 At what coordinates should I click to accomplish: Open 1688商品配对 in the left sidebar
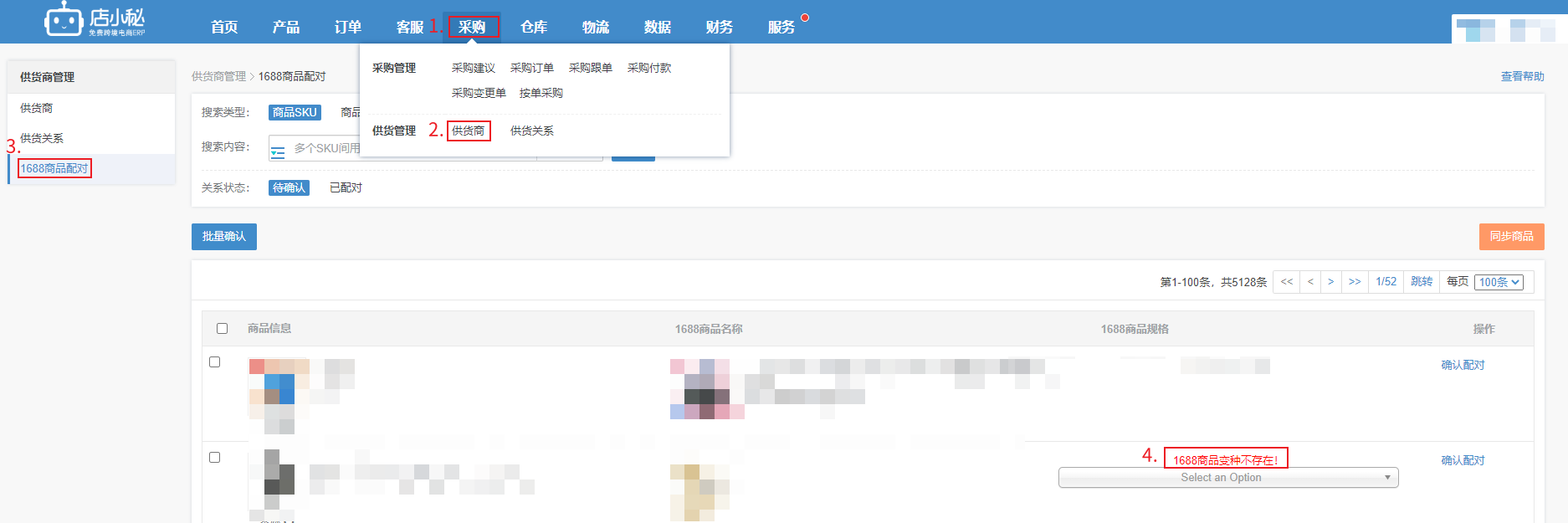click(54, 168)
